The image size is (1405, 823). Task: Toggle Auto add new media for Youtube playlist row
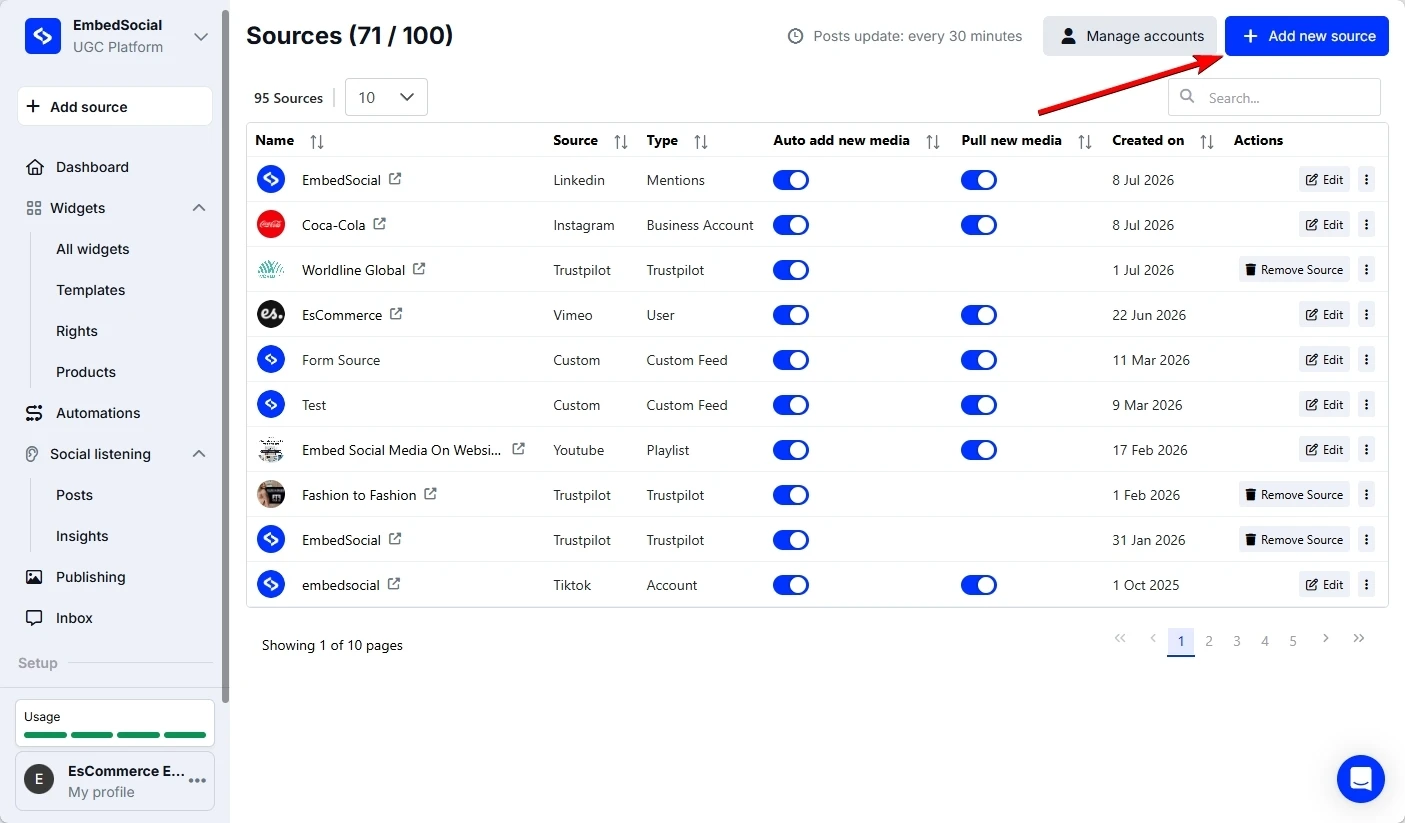pyautogui.click(x=791, y=449)
